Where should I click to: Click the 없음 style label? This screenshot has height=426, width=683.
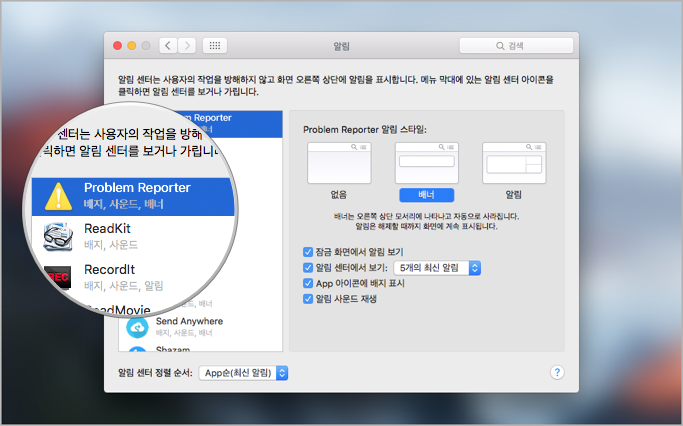(x=339, y=195)
